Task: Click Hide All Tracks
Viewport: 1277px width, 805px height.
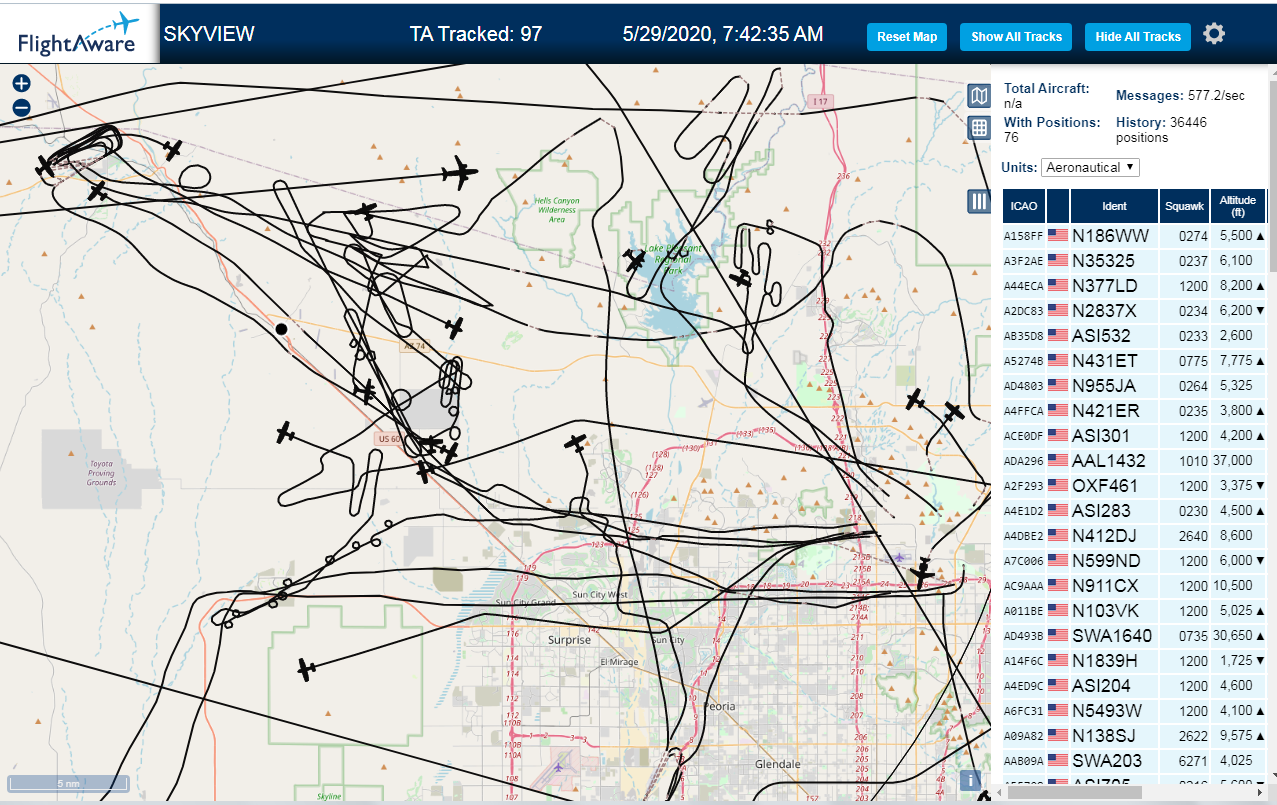Action: 1138,37
